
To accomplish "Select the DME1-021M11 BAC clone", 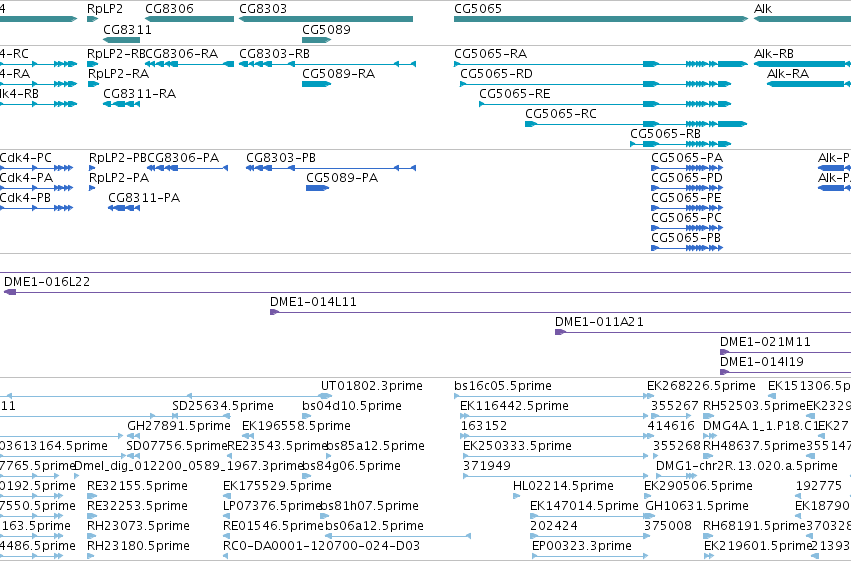I will pyautogui.click(x=785, y=353).
